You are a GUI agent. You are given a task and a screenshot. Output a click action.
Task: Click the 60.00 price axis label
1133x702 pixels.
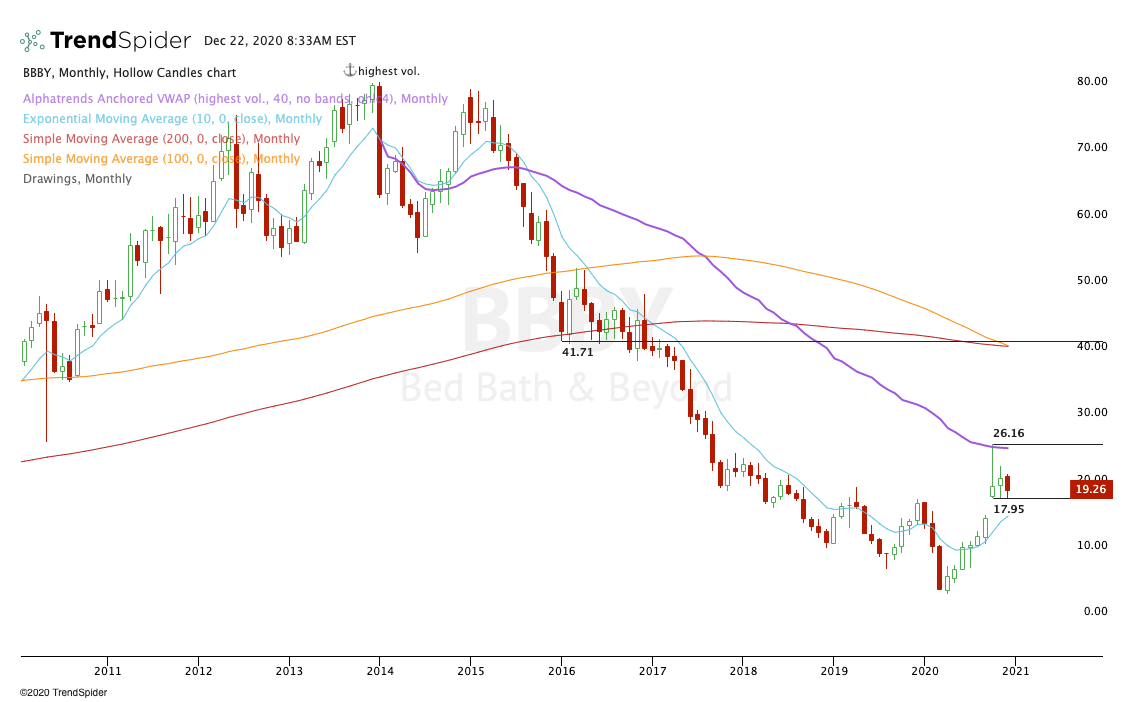(1092, 214)
